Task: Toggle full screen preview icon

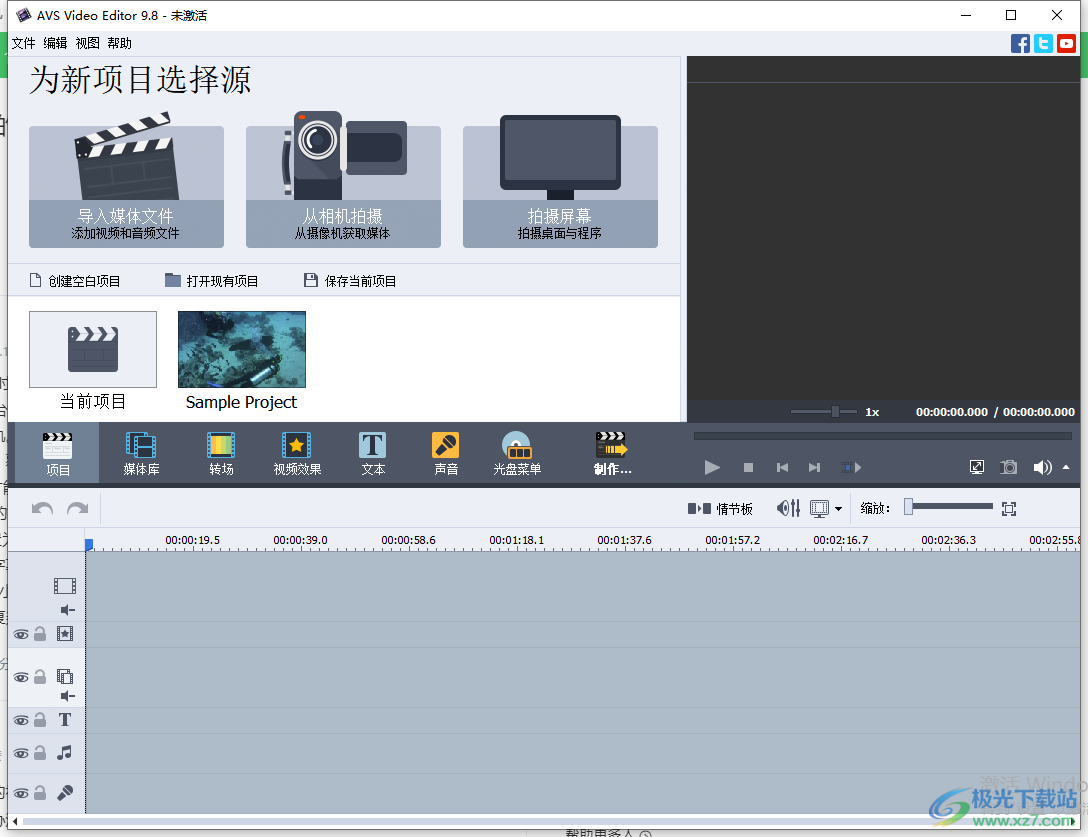Action: click(977, 467)
